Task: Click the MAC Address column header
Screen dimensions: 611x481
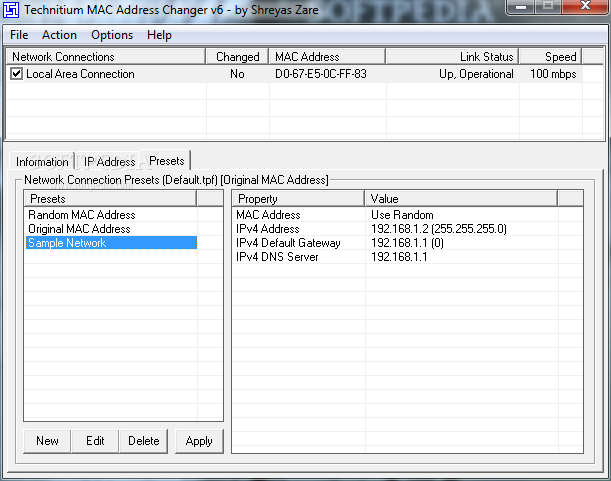Action: pyautogui.click(x=327, y=57)
